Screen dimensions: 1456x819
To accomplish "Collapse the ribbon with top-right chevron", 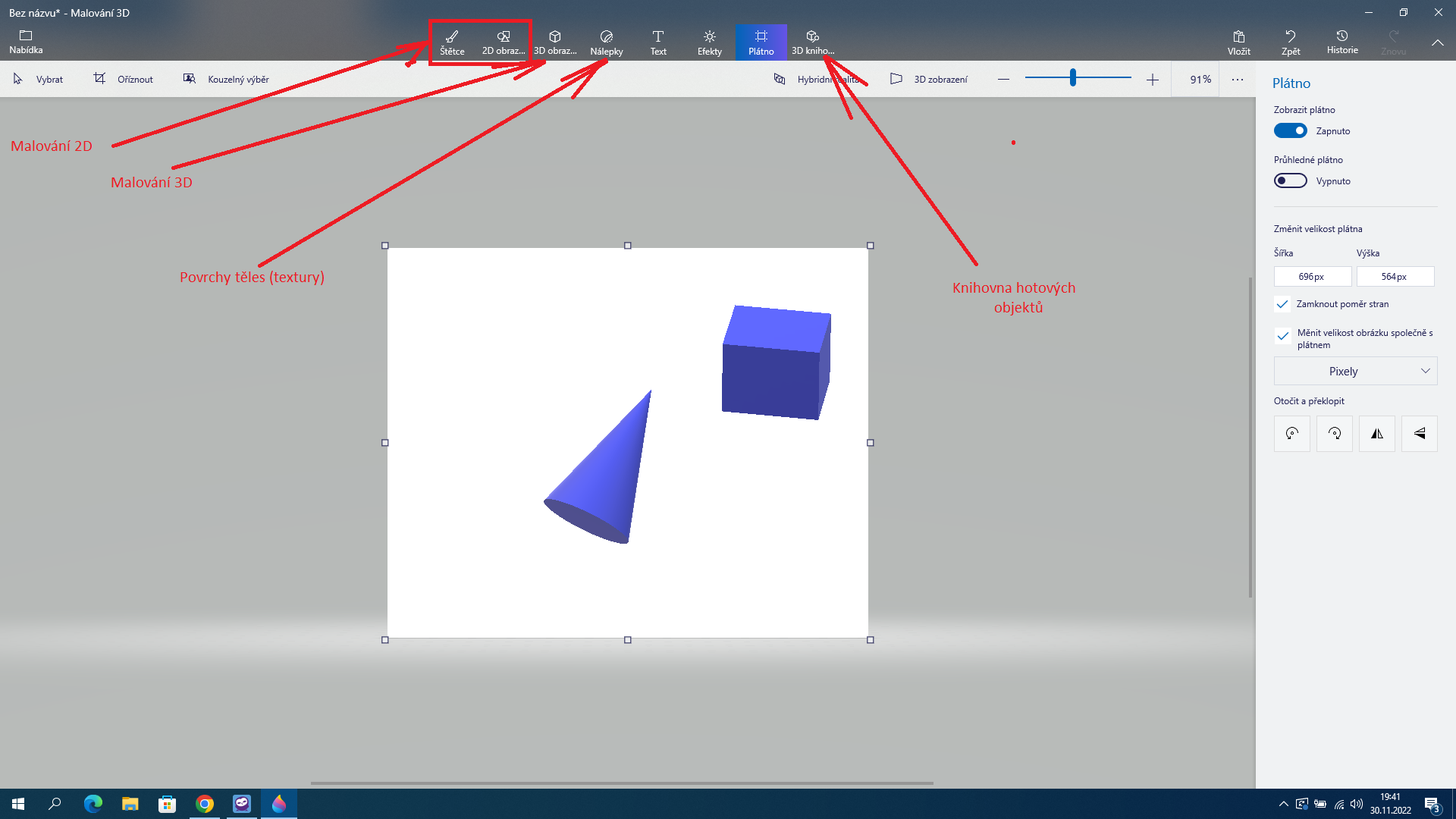I will tap(1438, 42).
